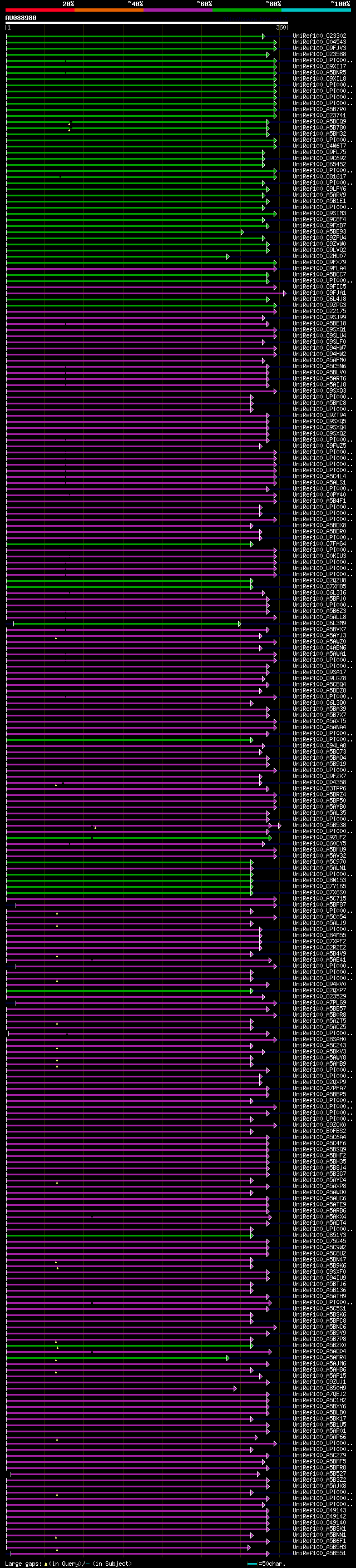Click the UniRef100_O65452 hit label
356x1568 pixels.
(x=319, y=165)
